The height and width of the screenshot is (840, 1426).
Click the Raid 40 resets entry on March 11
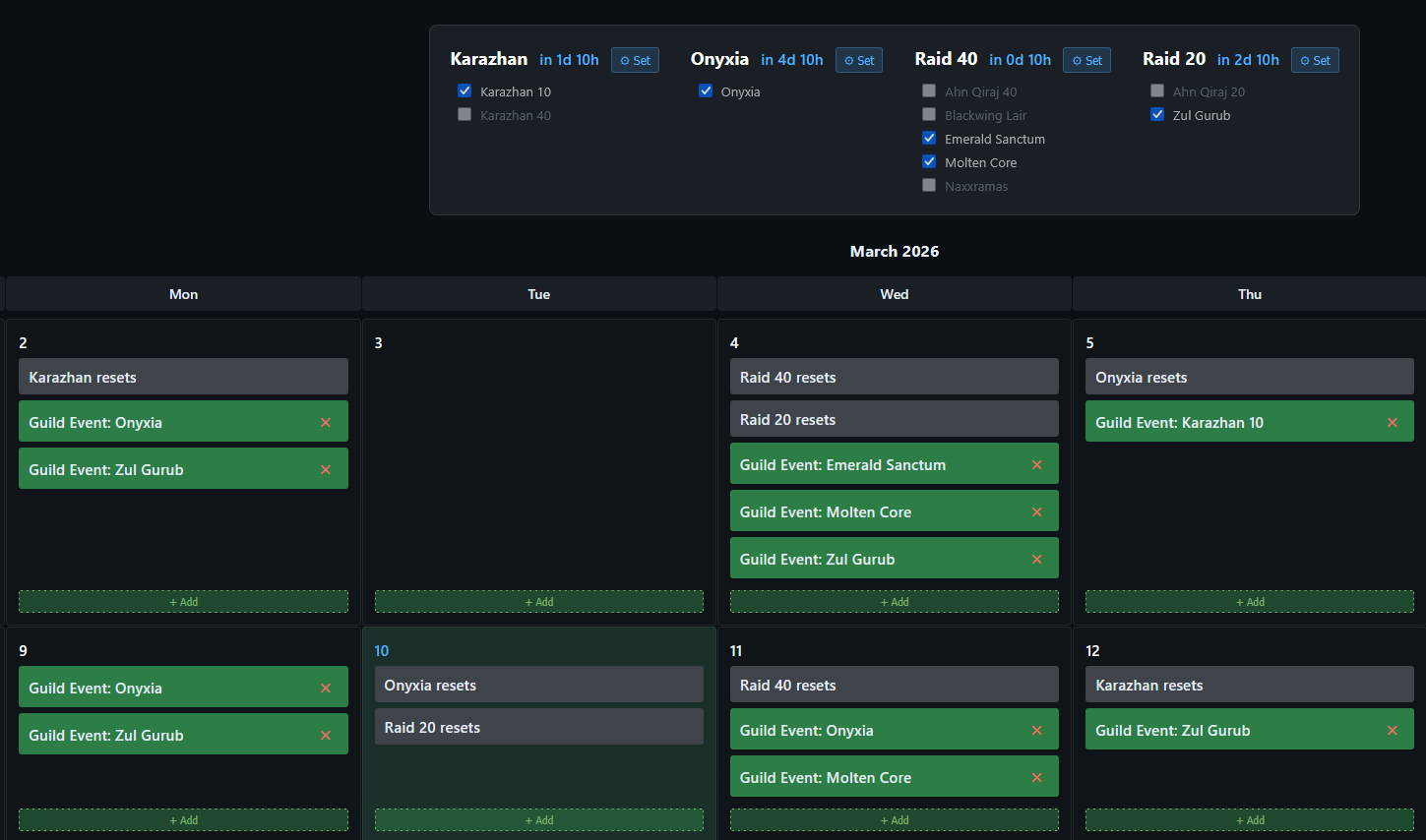[x=895, y=685]
